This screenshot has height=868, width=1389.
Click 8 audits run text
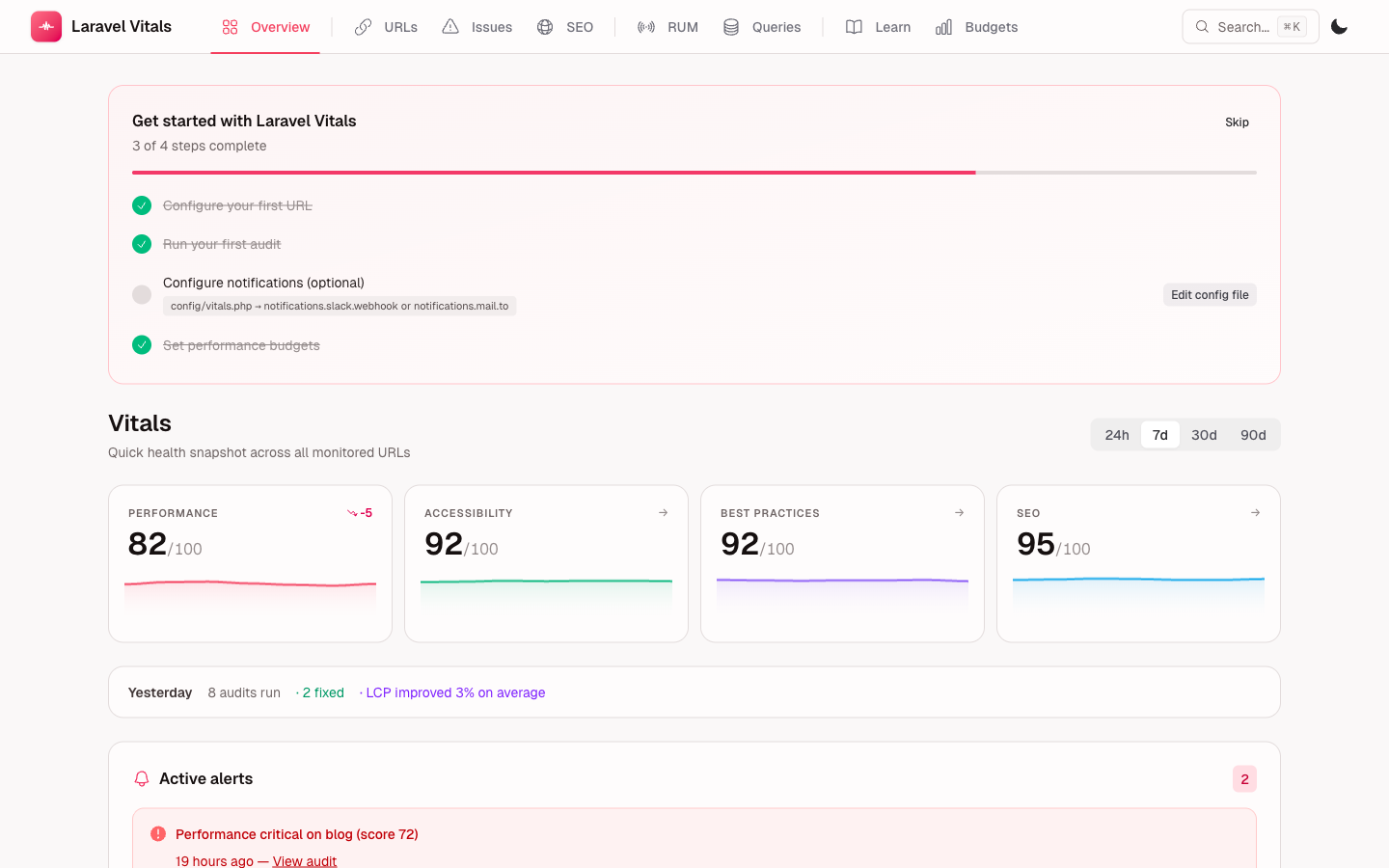[x=244, y=692]
